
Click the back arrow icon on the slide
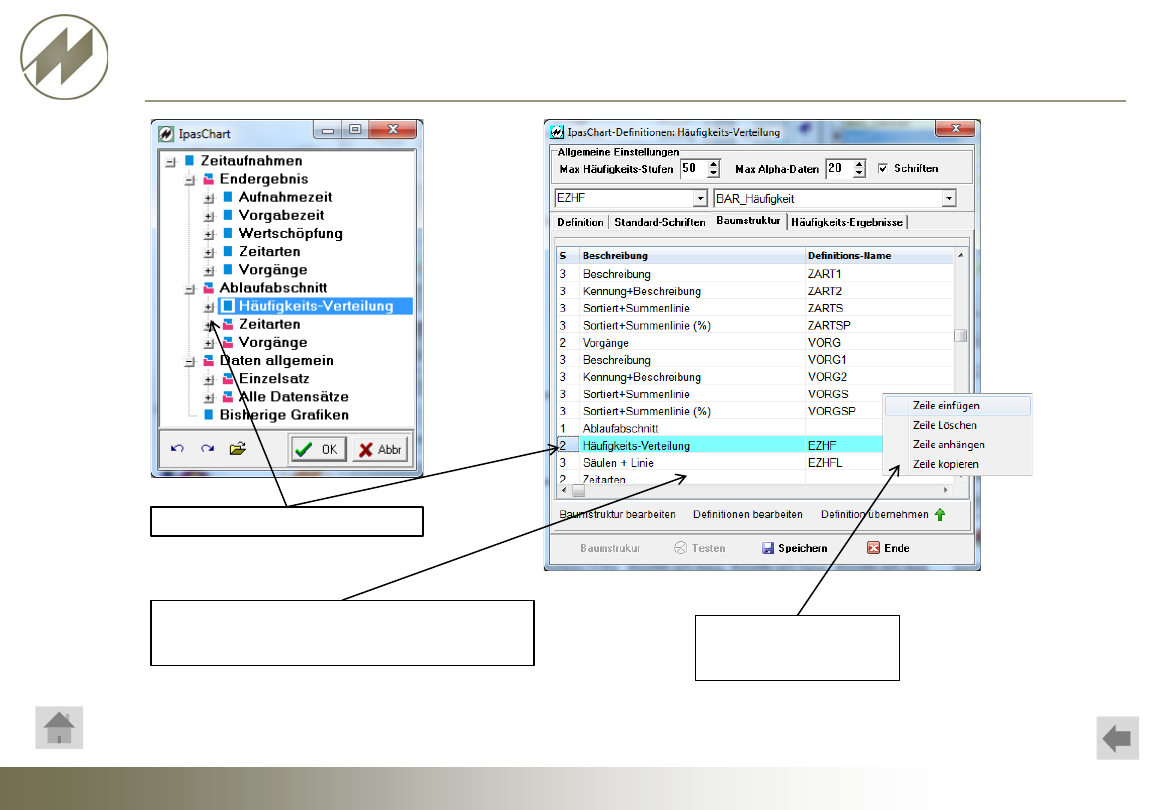[1117, 738]
